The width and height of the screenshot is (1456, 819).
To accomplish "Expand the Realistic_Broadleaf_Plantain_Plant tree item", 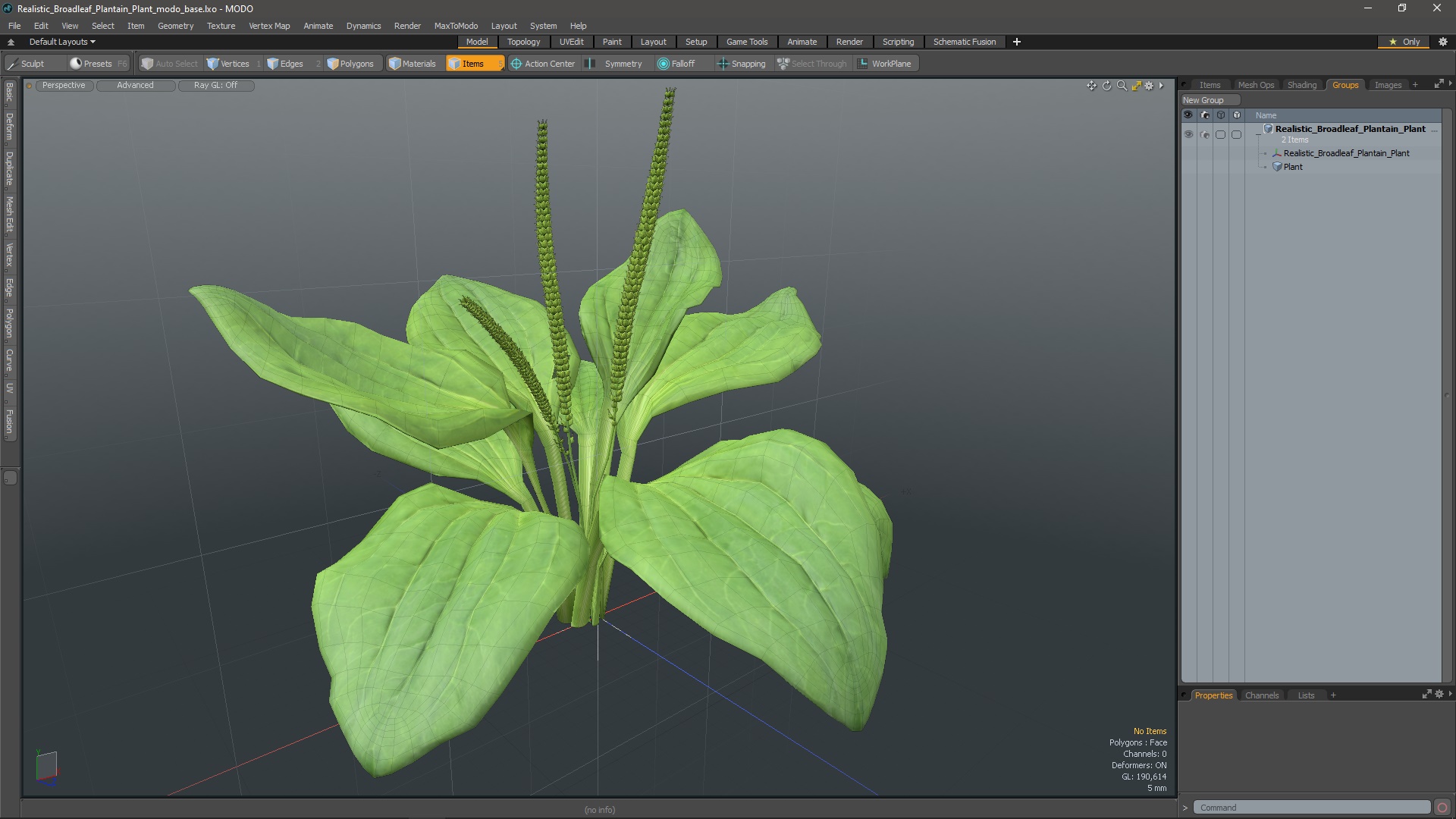I will [1258, 128].
